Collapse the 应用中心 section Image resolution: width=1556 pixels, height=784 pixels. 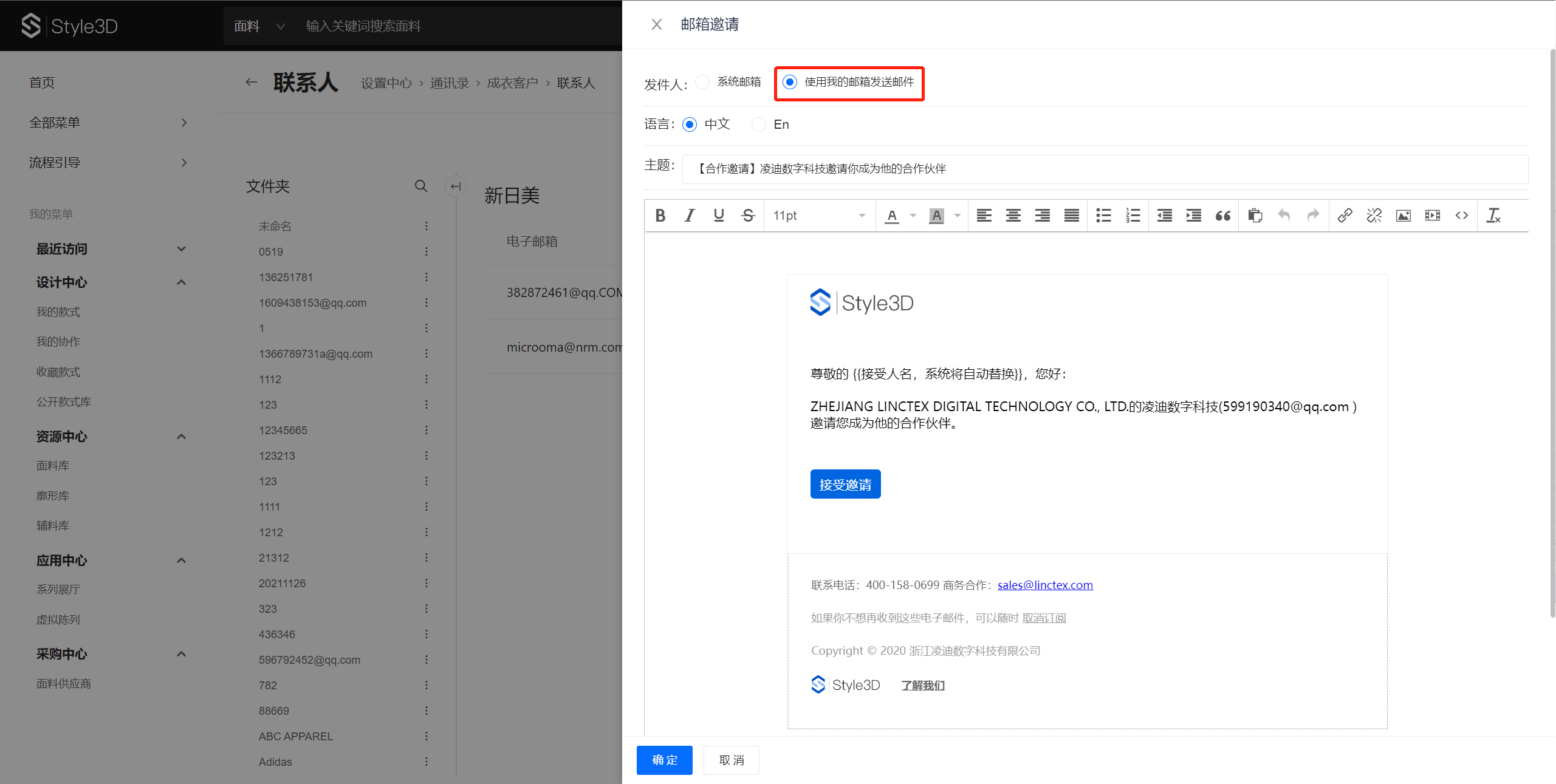(180, 561)
